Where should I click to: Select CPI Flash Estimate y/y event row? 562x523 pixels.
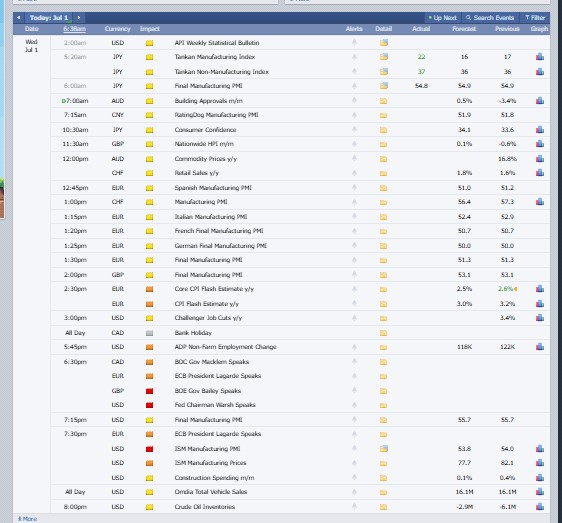point(300,304)
